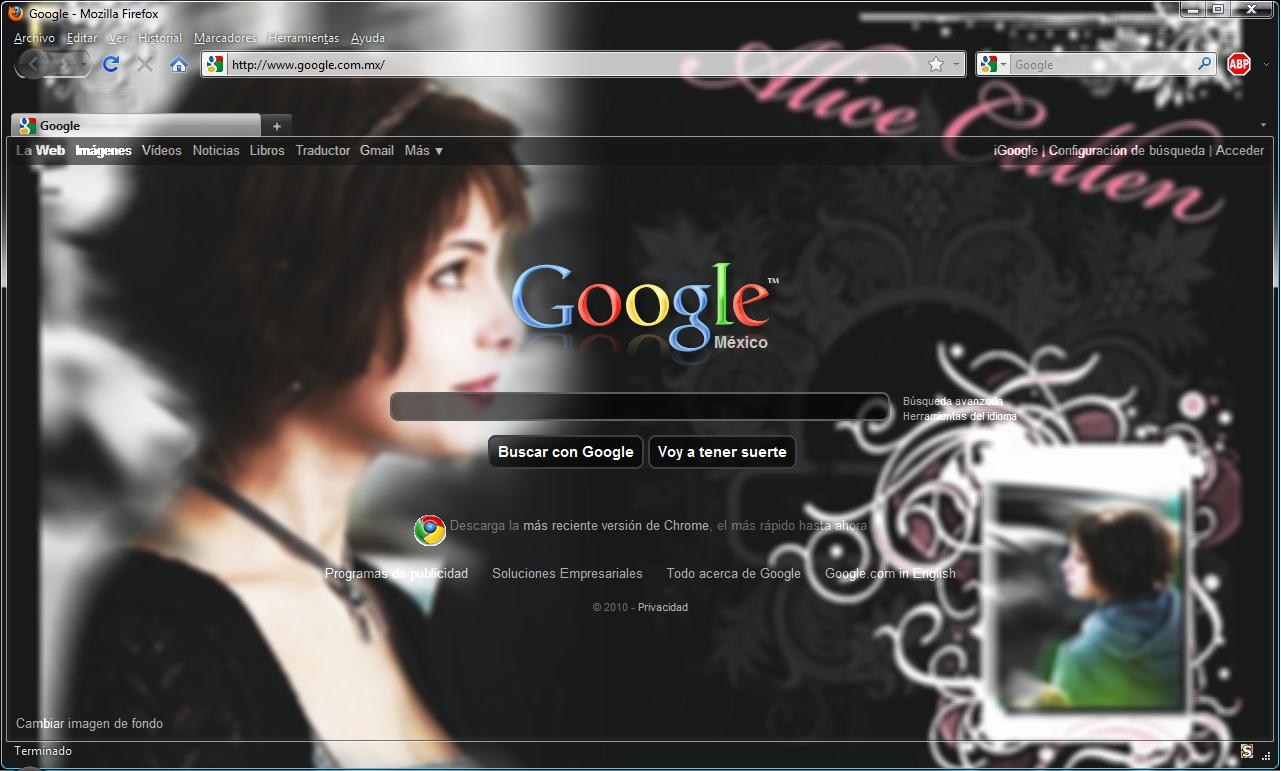The image size is (1281, 771).
Task: Click Cambiar imagen de fondo link
Action: pyautogui.click(x=89, y=724)
